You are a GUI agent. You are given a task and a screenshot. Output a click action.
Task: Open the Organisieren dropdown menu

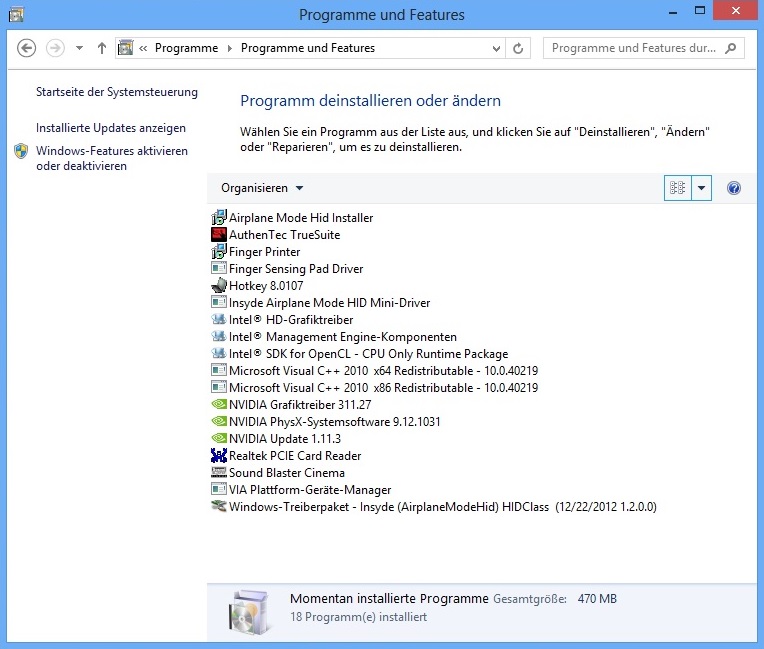point(262,188)
